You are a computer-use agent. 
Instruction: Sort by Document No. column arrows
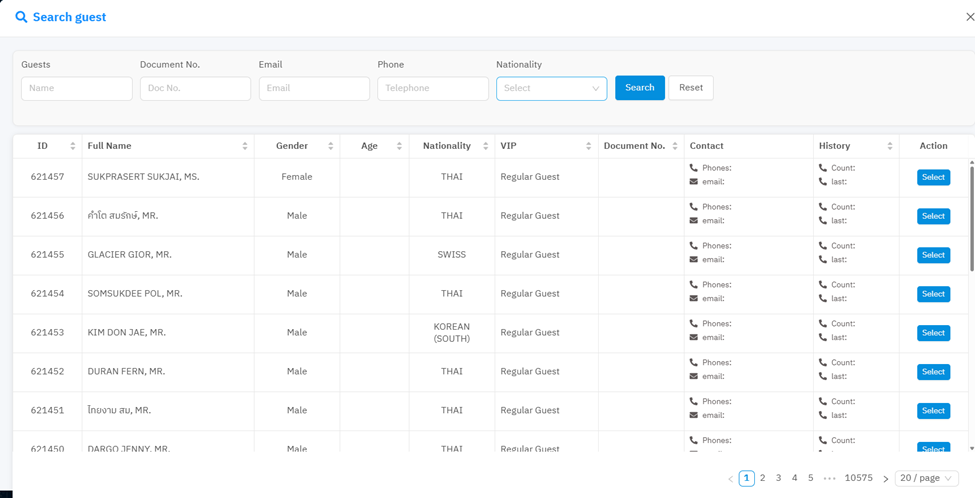(675, 146)
